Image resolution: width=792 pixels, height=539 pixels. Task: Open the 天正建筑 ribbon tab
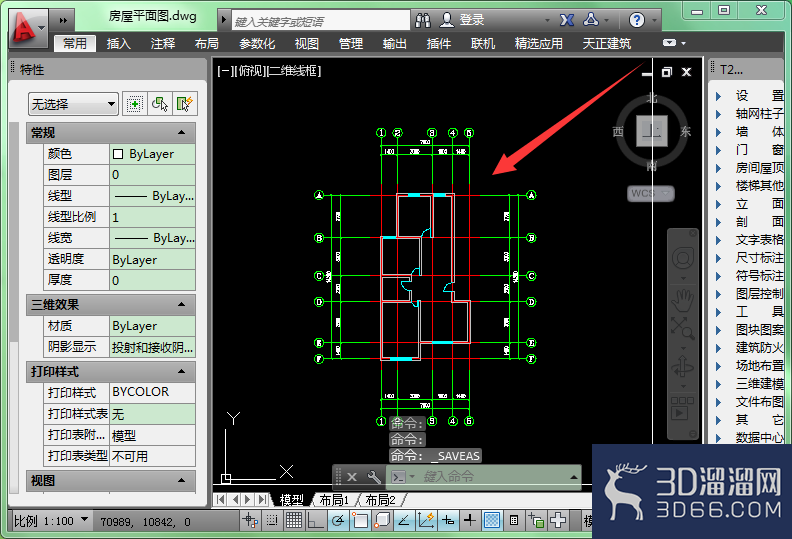607,43
